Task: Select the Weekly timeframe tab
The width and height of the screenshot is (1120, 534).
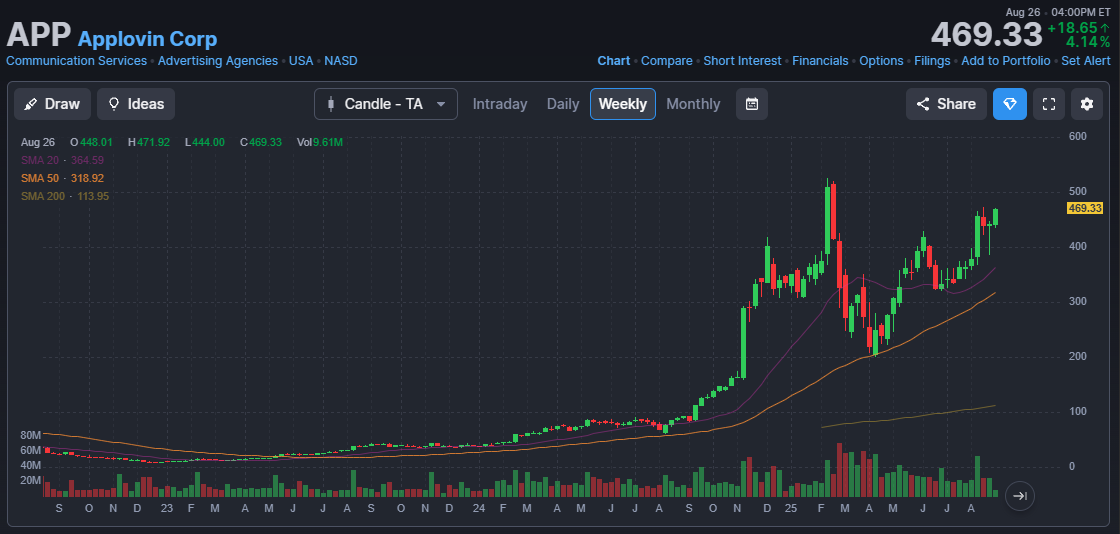Action: (623, 104)
